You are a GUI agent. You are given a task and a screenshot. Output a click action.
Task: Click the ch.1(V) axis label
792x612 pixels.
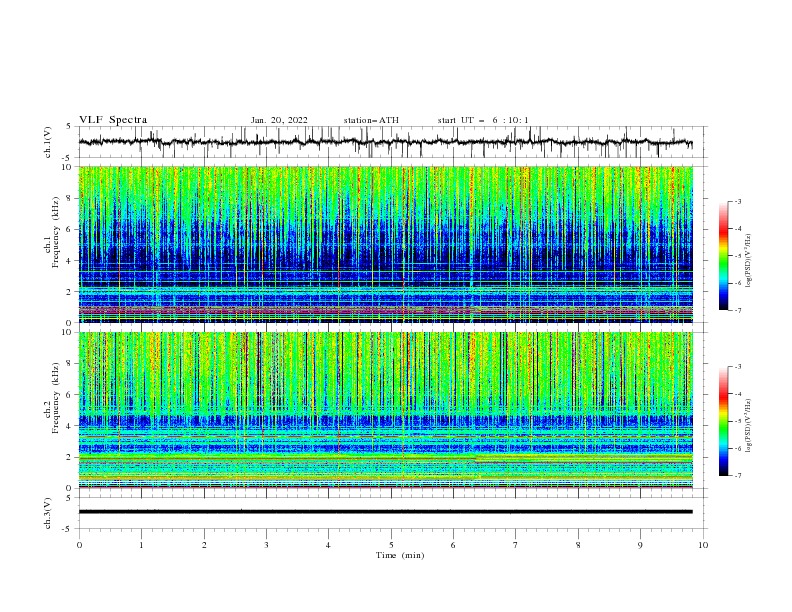[x=48, y=142]
